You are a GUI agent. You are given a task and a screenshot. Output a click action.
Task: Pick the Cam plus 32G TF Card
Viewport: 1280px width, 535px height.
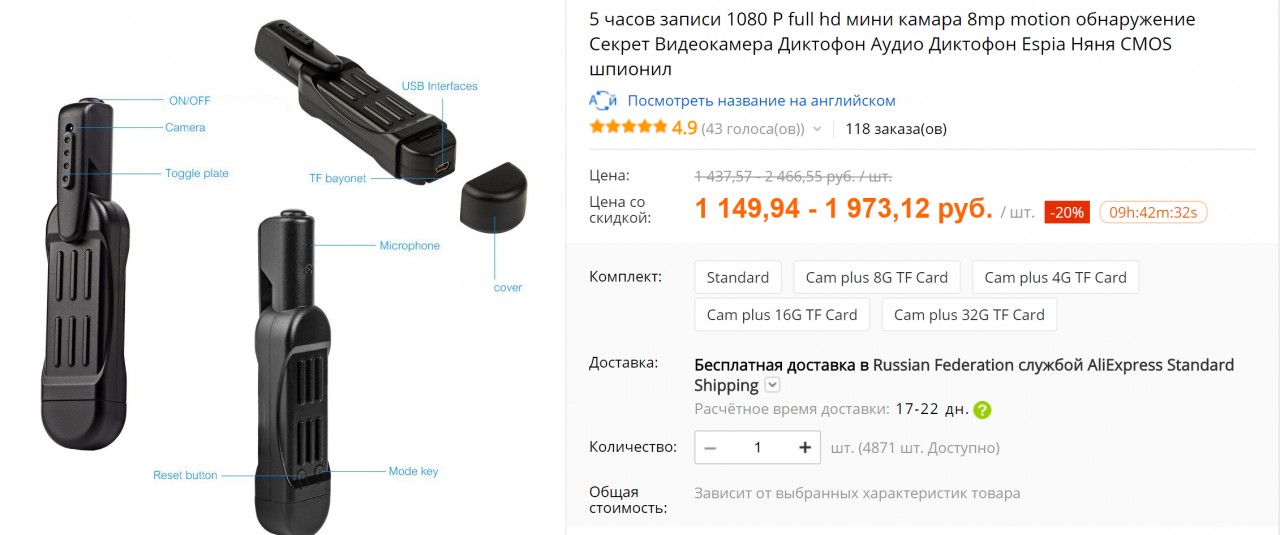(969, 314)
